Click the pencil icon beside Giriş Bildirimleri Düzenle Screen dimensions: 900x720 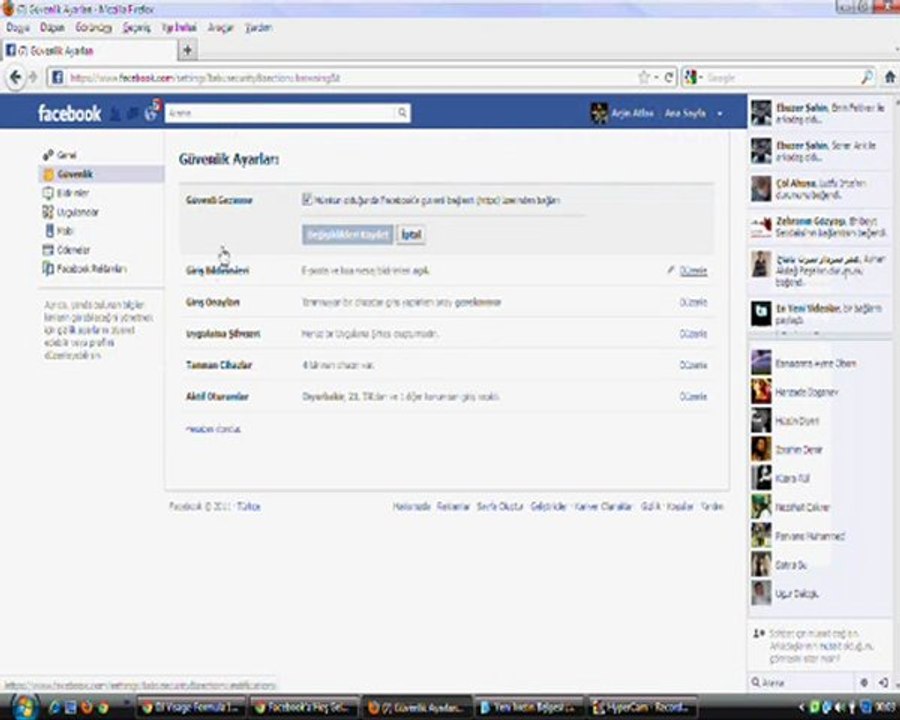[x=670, y=270]
